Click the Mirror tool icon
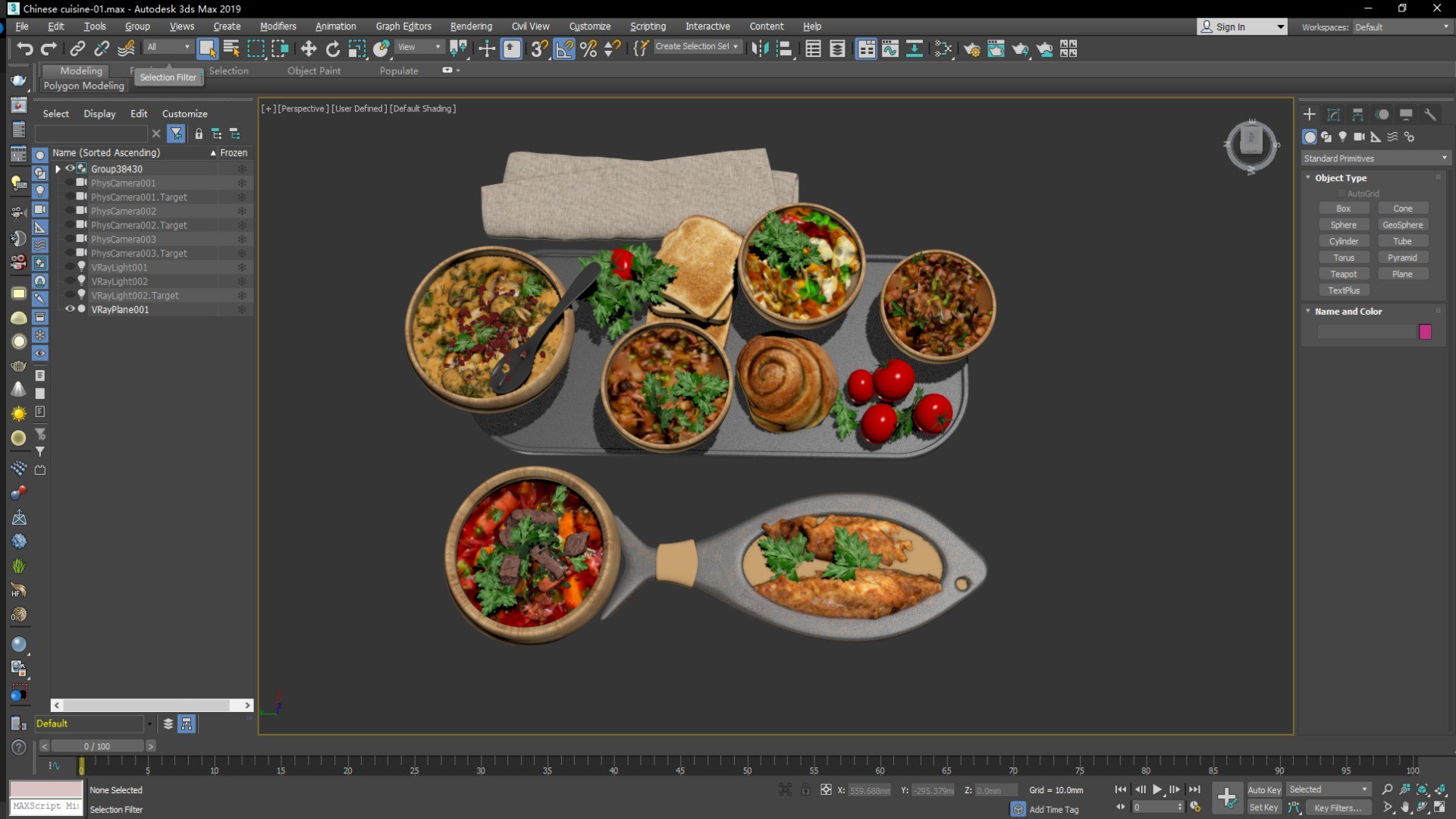Viewport: 1456px width, 819px height. click(x=760, y=49)
